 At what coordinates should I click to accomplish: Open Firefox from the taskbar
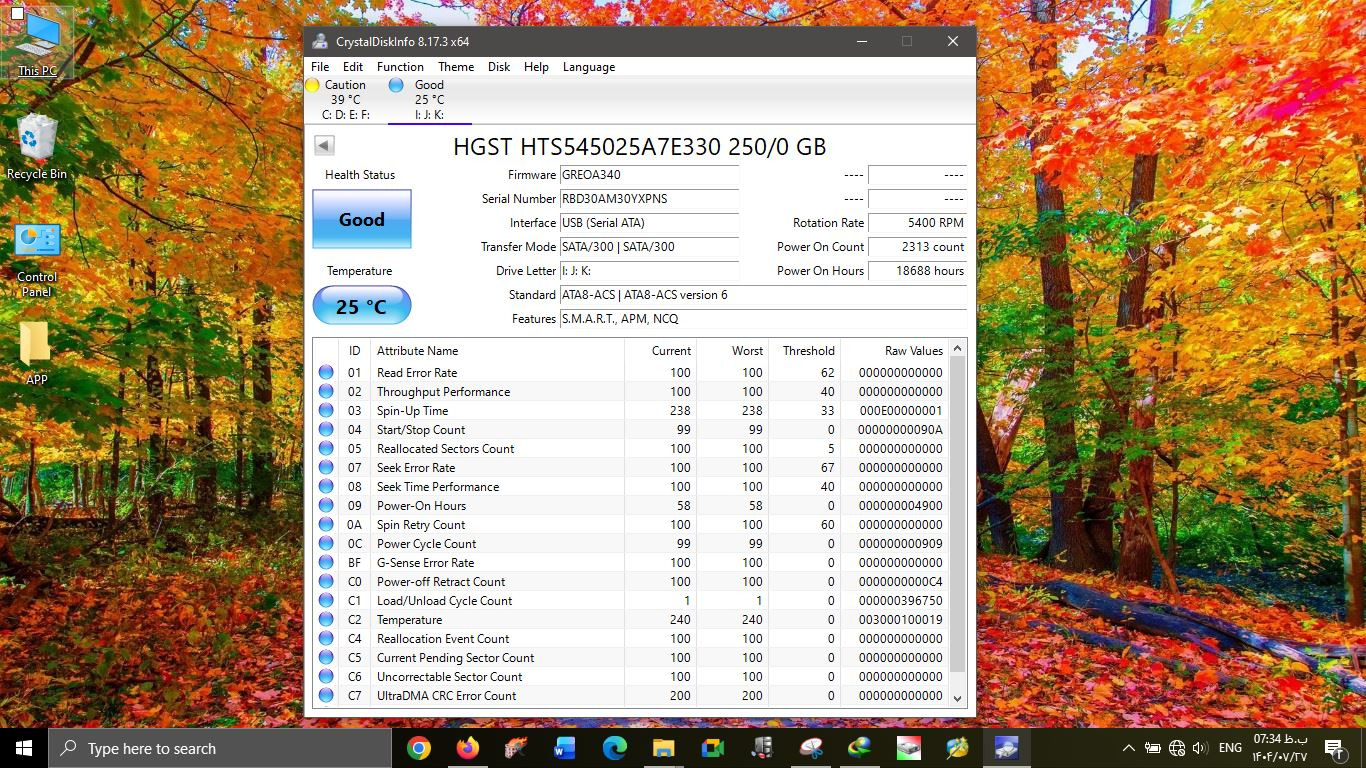pos(467,748)
